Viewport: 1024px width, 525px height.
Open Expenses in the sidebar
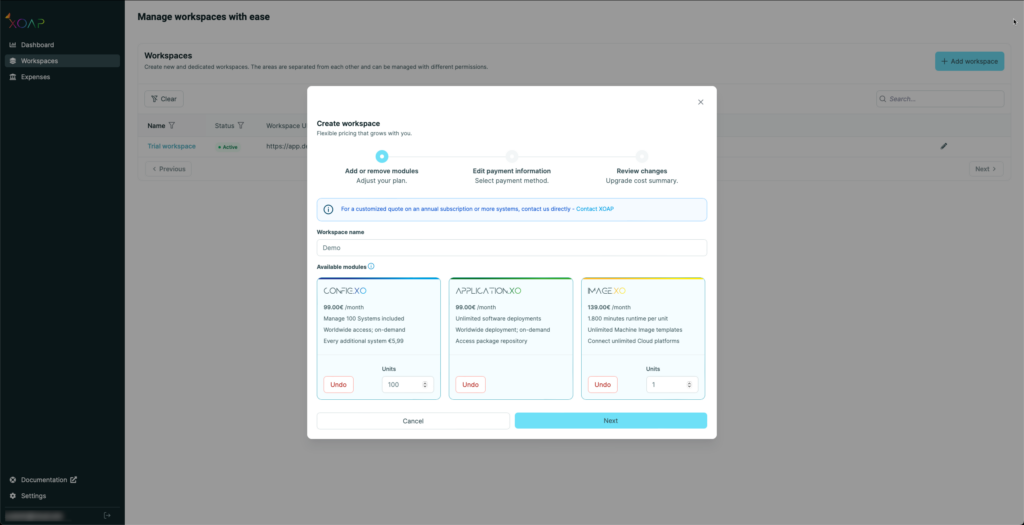(x=35, y=76)
